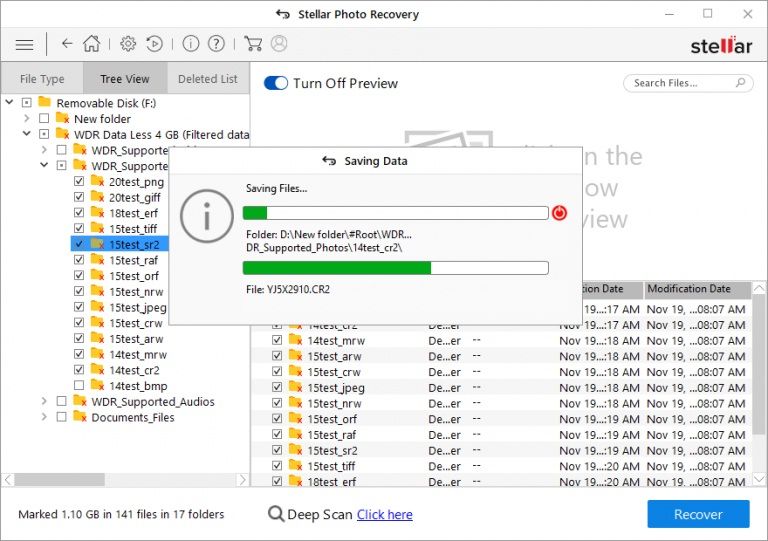Viewport: 768px width, 541px height.
Task: Collapse WDR Data Less 4 GB node
Action: click(26, 134)
